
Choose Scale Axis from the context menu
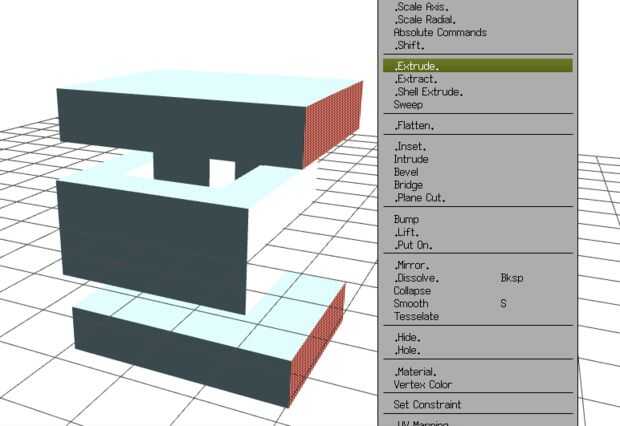click(478, 7)
